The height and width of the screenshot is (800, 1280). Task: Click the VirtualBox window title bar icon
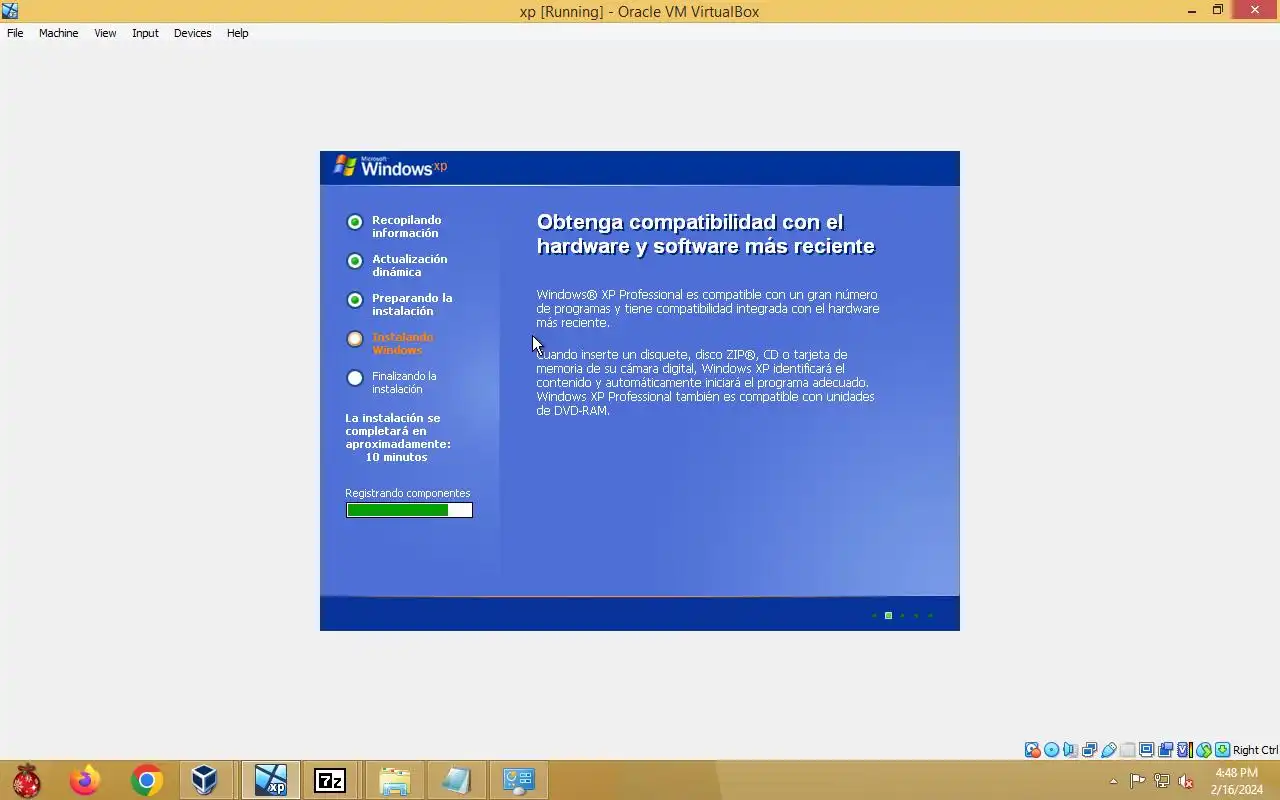10,11
